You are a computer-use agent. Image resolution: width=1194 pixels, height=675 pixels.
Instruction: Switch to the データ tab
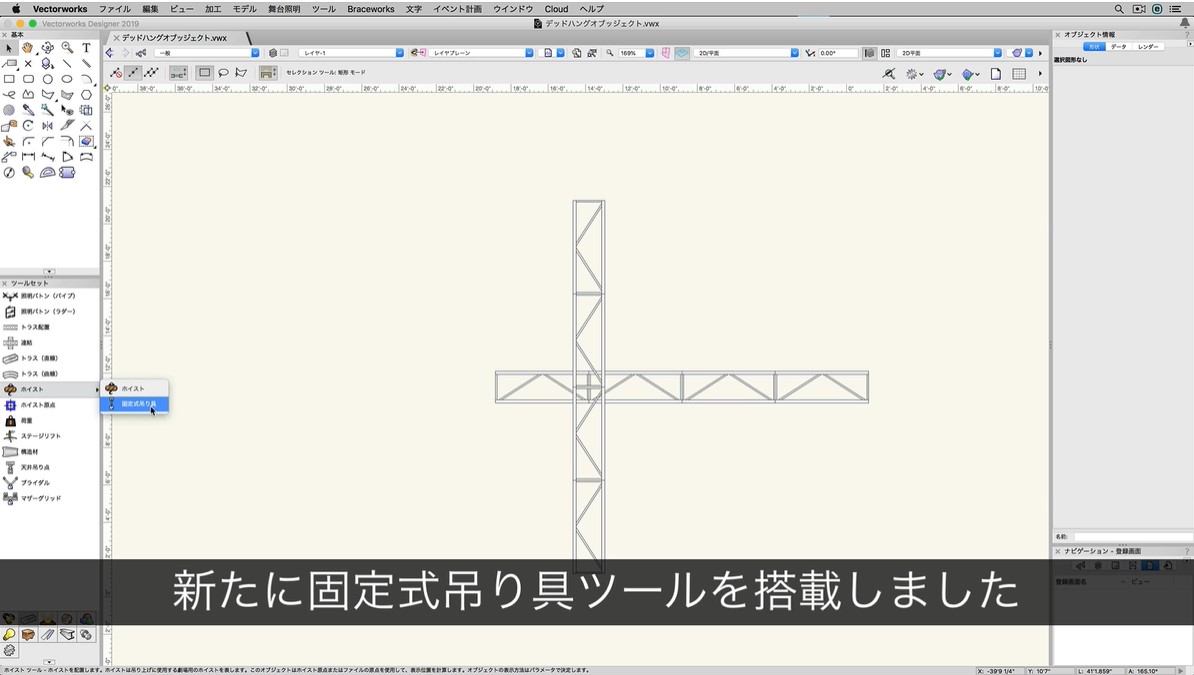click(1118, 47)
